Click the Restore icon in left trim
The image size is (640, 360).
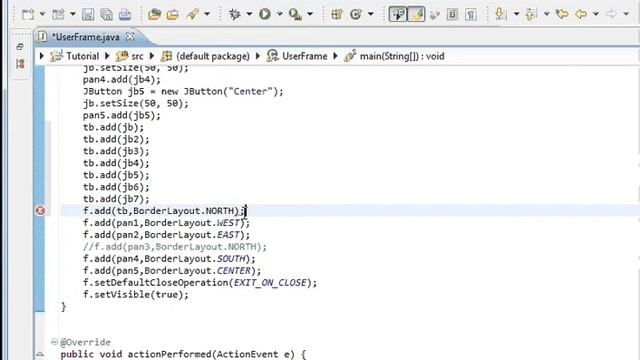pyautogui.click(x=20, y=47)
